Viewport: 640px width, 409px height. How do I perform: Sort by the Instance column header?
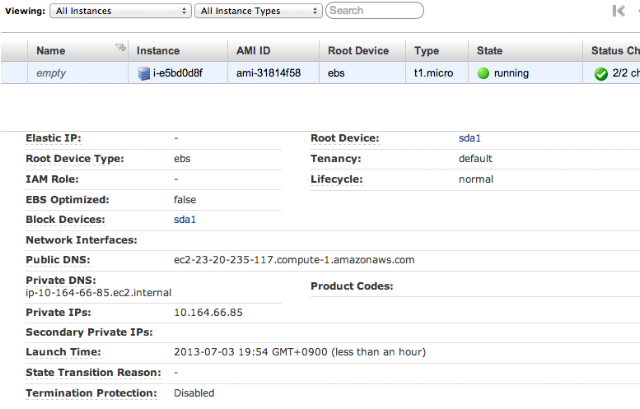pos(178,51)
